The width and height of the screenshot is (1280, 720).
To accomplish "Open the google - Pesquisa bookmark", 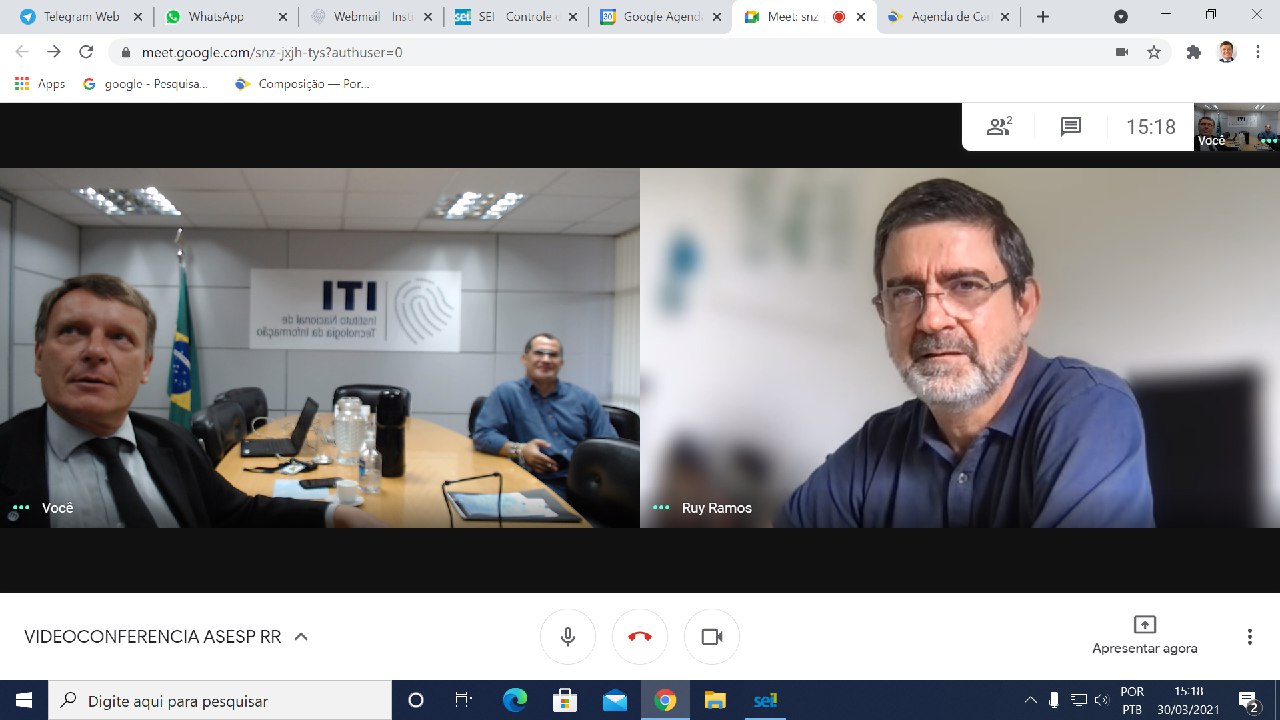I will click(x=146, y=84).
